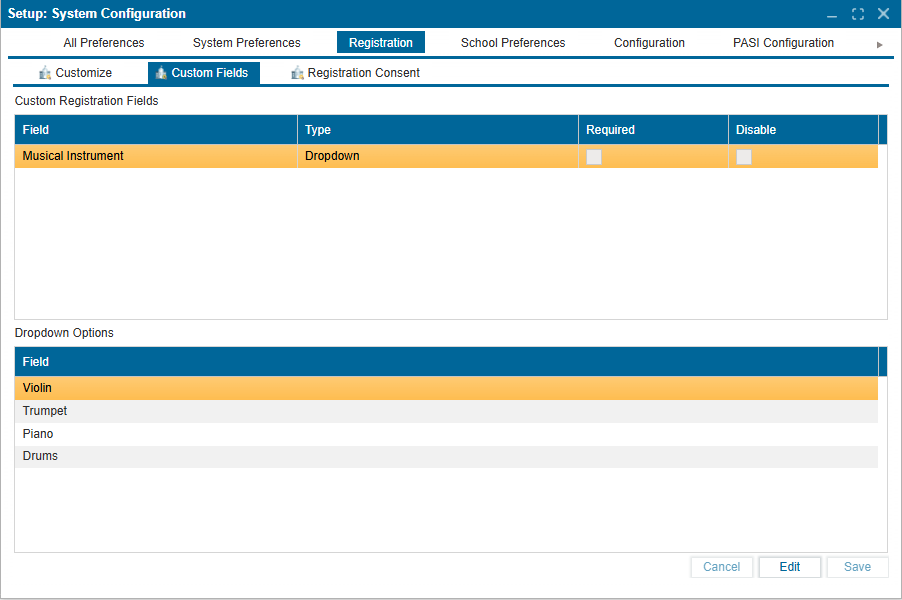Click the Save button
902x600 pixels.
pos(857,566)
